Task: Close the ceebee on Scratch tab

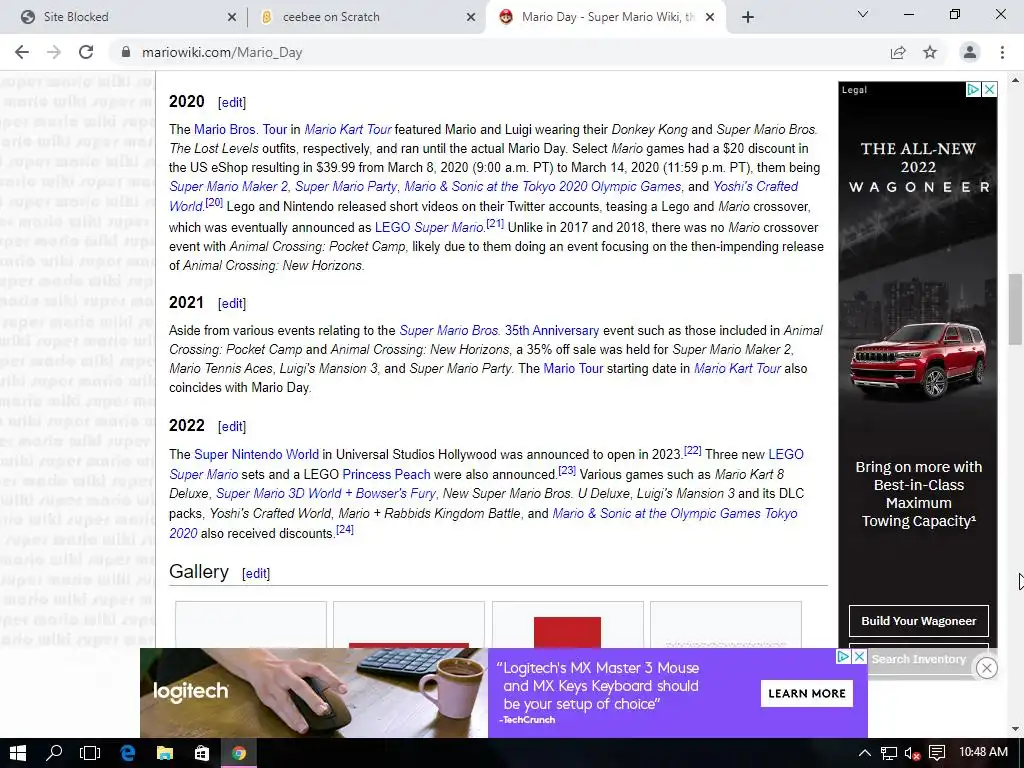Action: click(x=471, y=17)
